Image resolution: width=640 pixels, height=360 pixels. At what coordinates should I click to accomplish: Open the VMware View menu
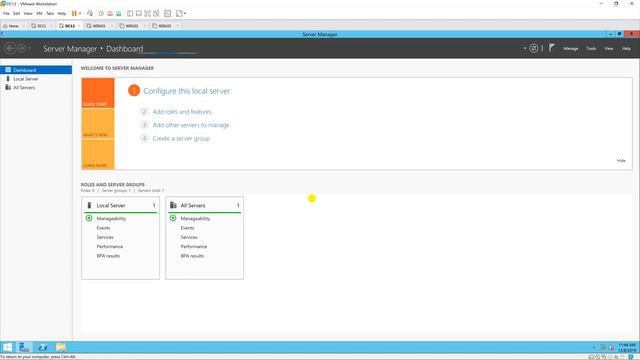28,13
